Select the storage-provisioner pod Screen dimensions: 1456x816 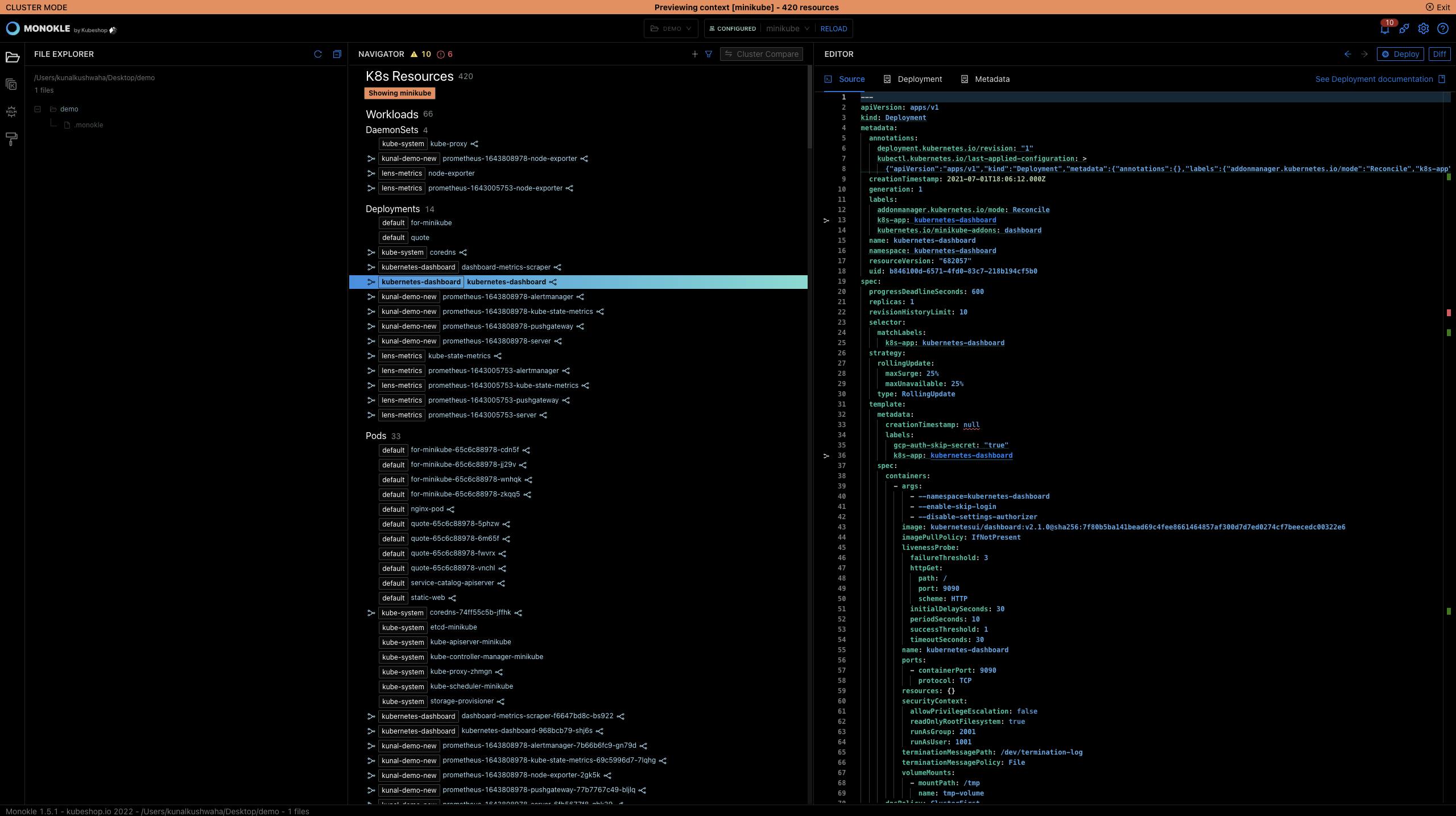(462, 701)
